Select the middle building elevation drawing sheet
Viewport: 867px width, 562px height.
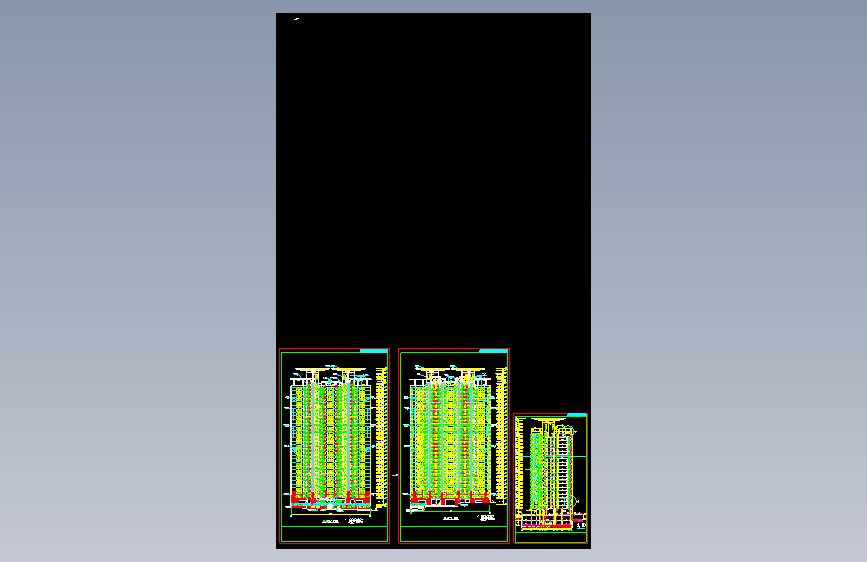(454, 446)
